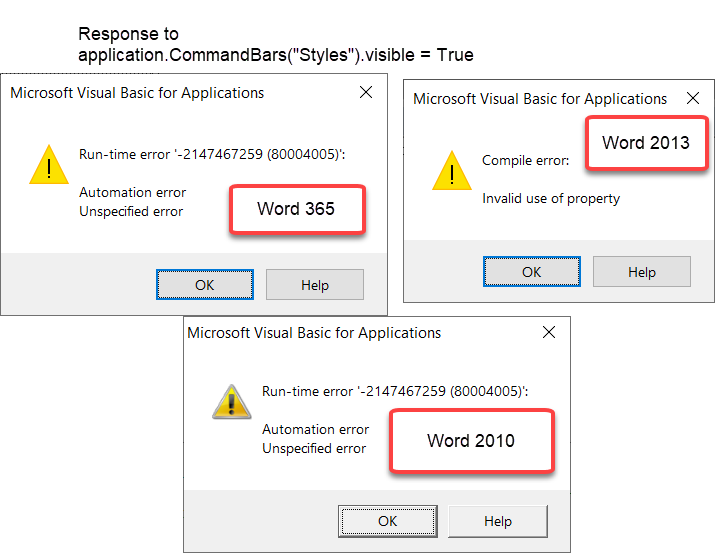Select 'Compile error:' text
Screen dimensions: 715x553
pos(525,160)
